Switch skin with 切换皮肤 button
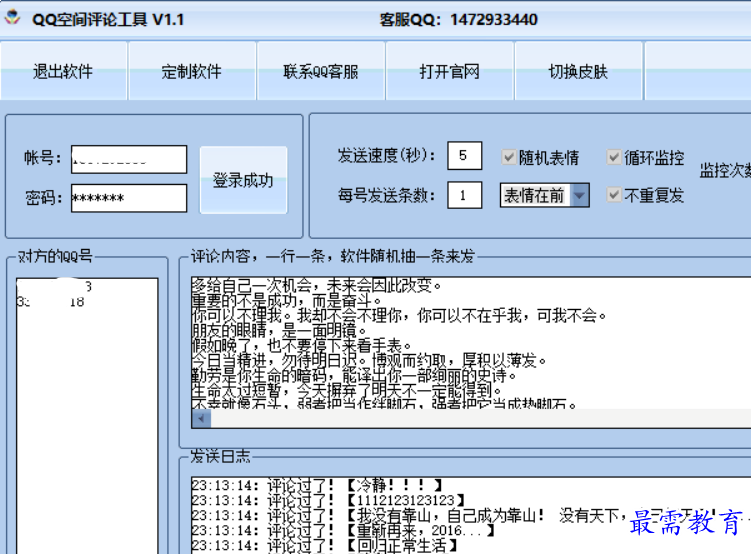 coord(578,71)
